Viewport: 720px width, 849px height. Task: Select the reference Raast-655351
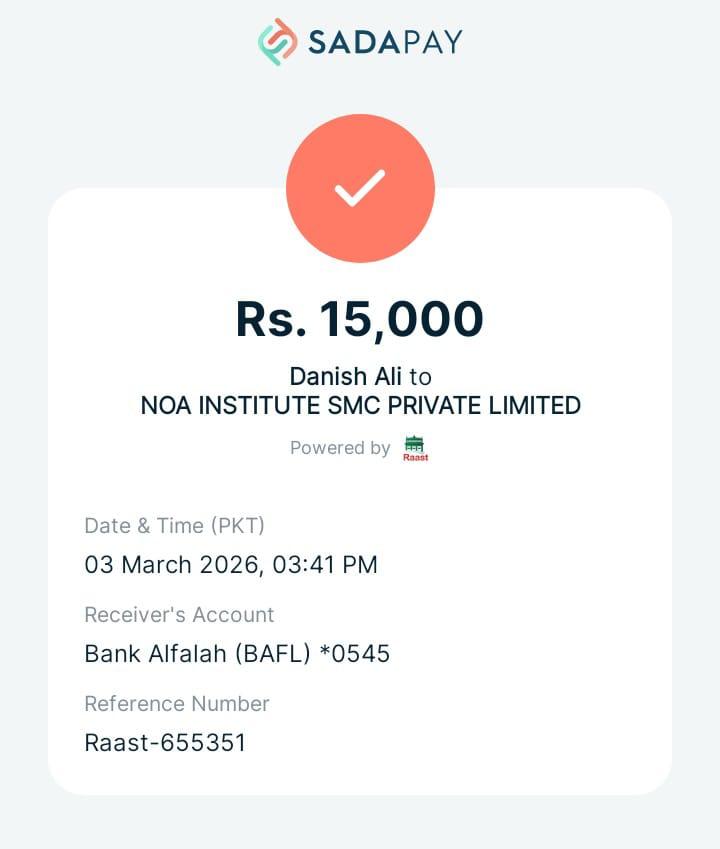(165, 743)
